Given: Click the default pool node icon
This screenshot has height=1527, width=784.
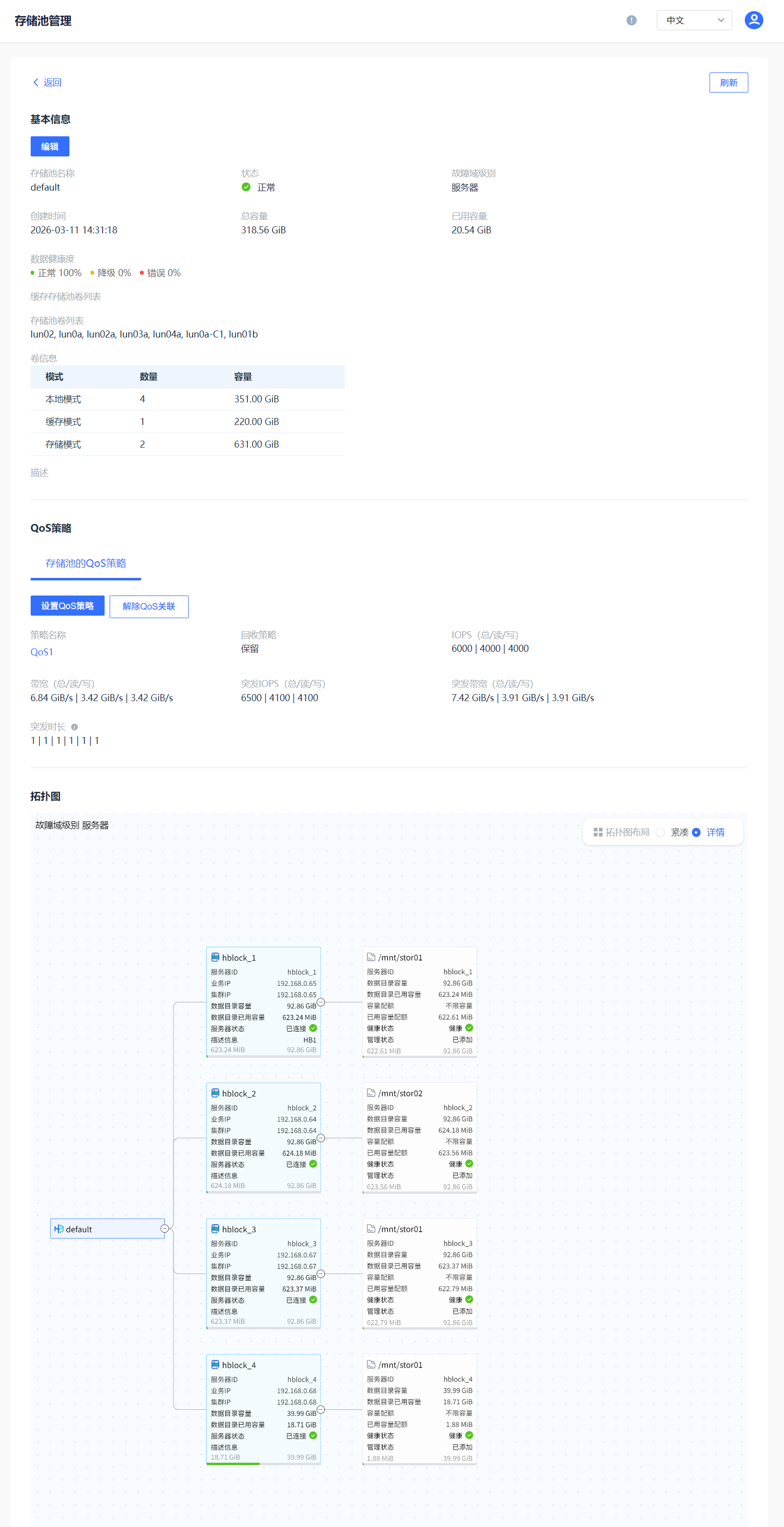Looking at the screenshot, I should coord(59,1229).
